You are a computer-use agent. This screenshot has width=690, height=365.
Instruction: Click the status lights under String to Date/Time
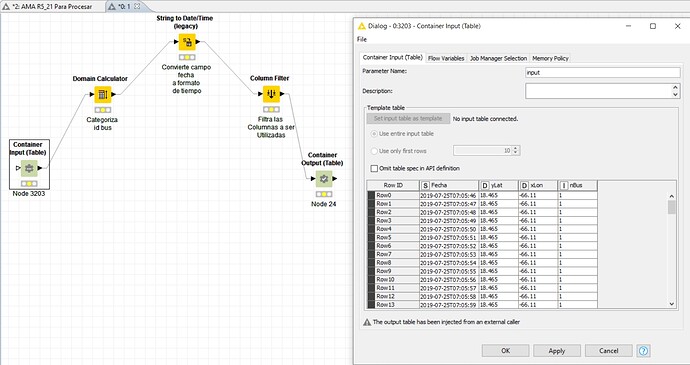point(187,57)
